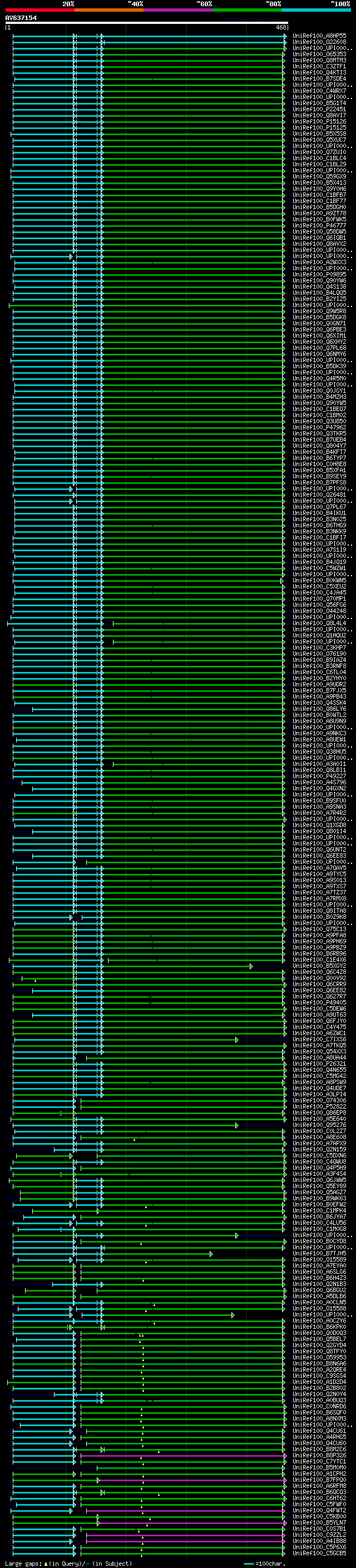The width and height of the screenshot is (356, 1568).
Task: Select hit UniRef100_B9IAZ4
Action: (319, 660)
